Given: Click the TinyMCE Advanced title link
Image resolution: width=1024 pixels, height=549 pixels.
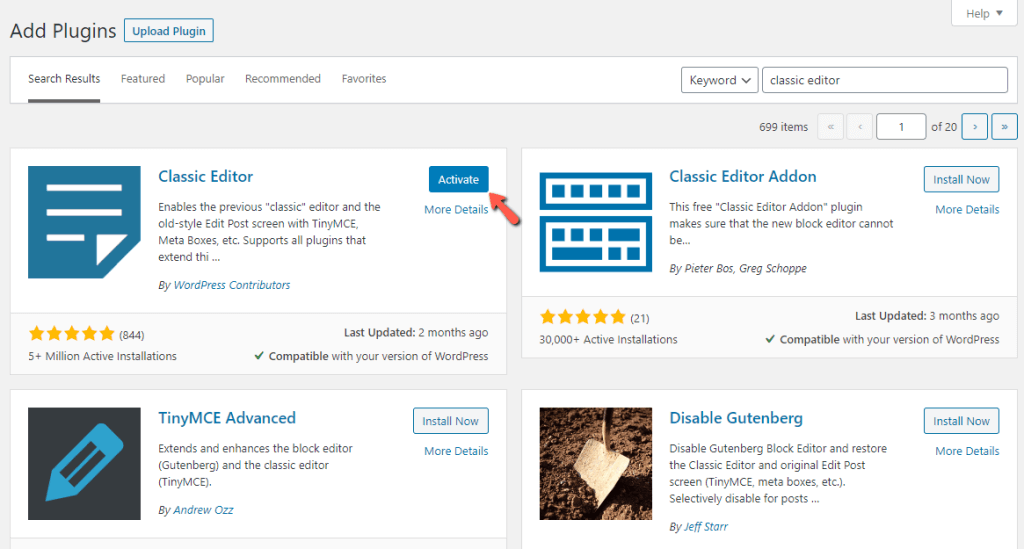Looking at the screenshot, I should (x=227, y=418).
